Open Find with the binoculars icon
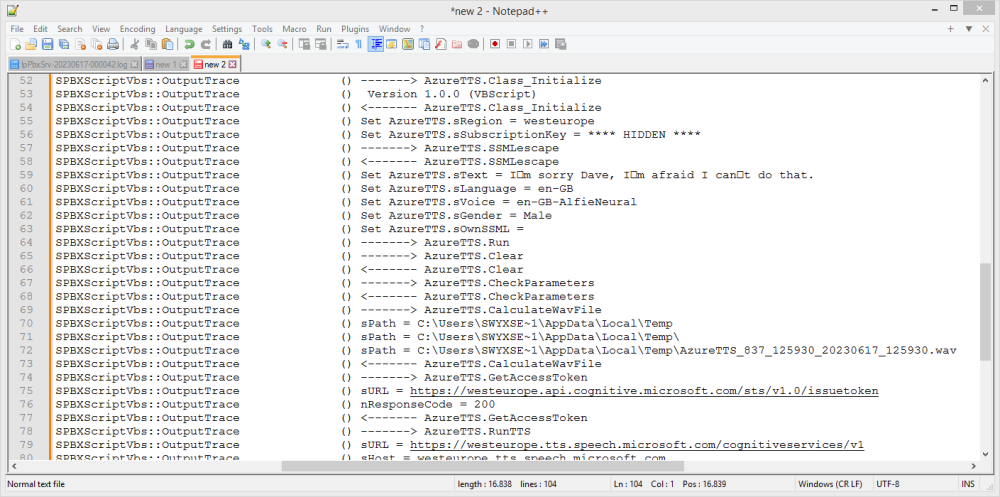1000x497 pixels. click(228, 44)
